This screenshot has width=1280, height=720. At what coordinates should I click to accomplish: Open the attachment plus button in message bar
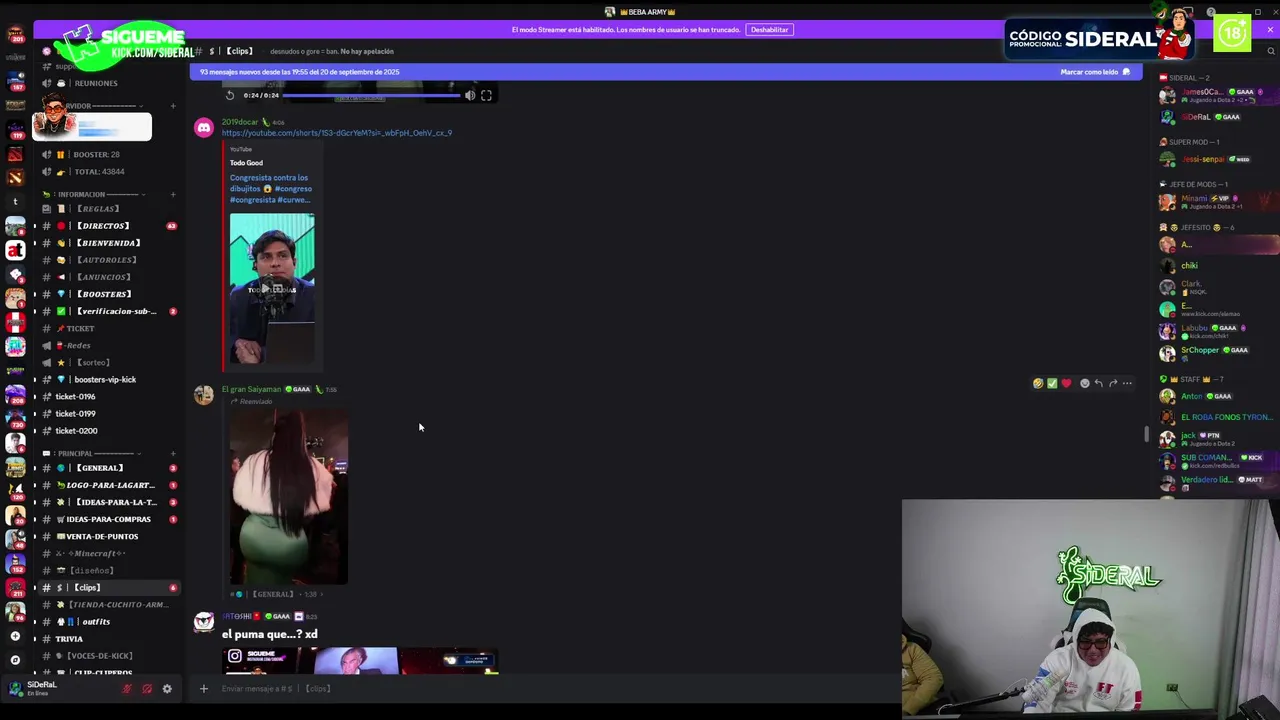point(203,688)
